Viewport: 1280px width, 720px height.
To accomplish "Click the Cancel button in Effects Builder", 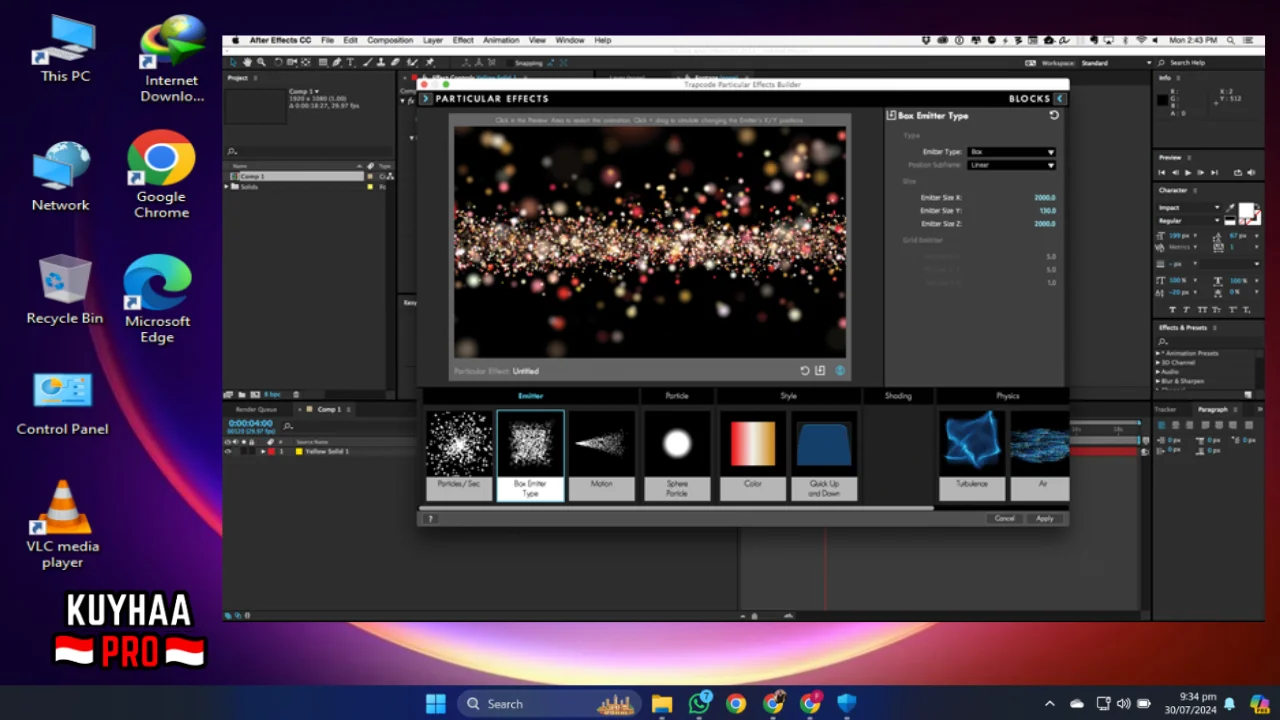I will (1005, 518).
